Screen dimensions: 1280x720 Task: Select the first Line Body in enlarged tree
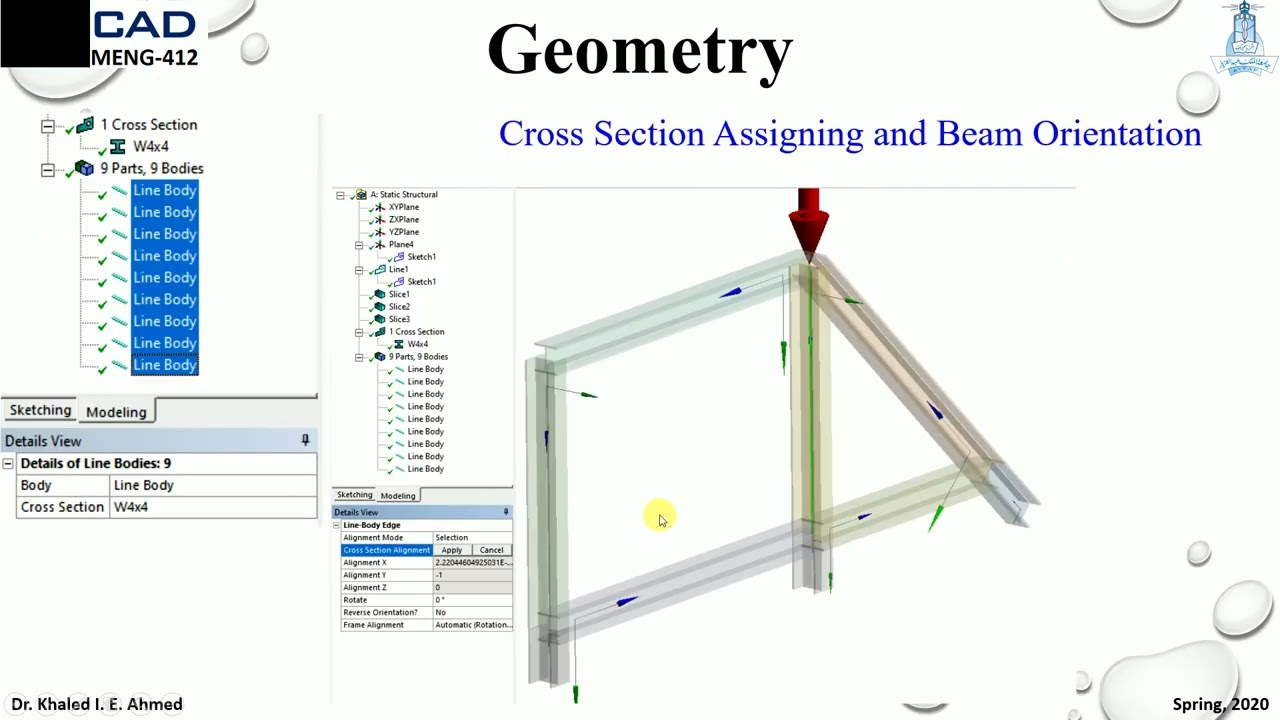[x=165, y=190]
